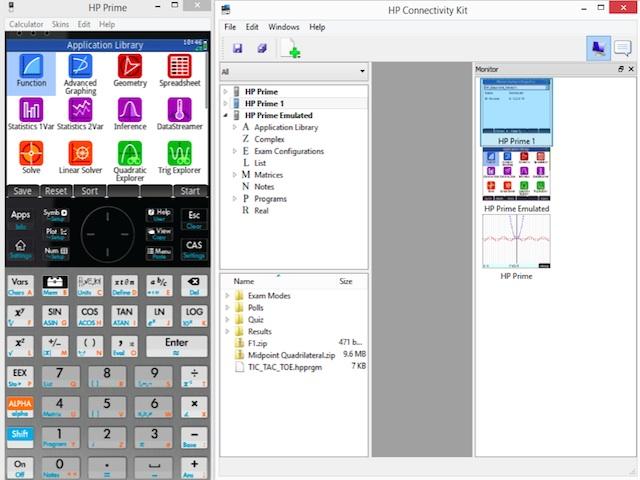Select the Statistics 2Var app icon

pos(80,114)
